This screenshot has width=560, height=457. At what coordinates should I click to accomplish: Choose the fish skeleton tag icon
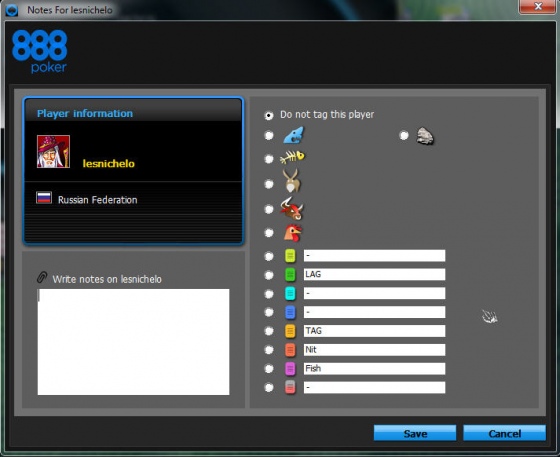pos(292,157)
